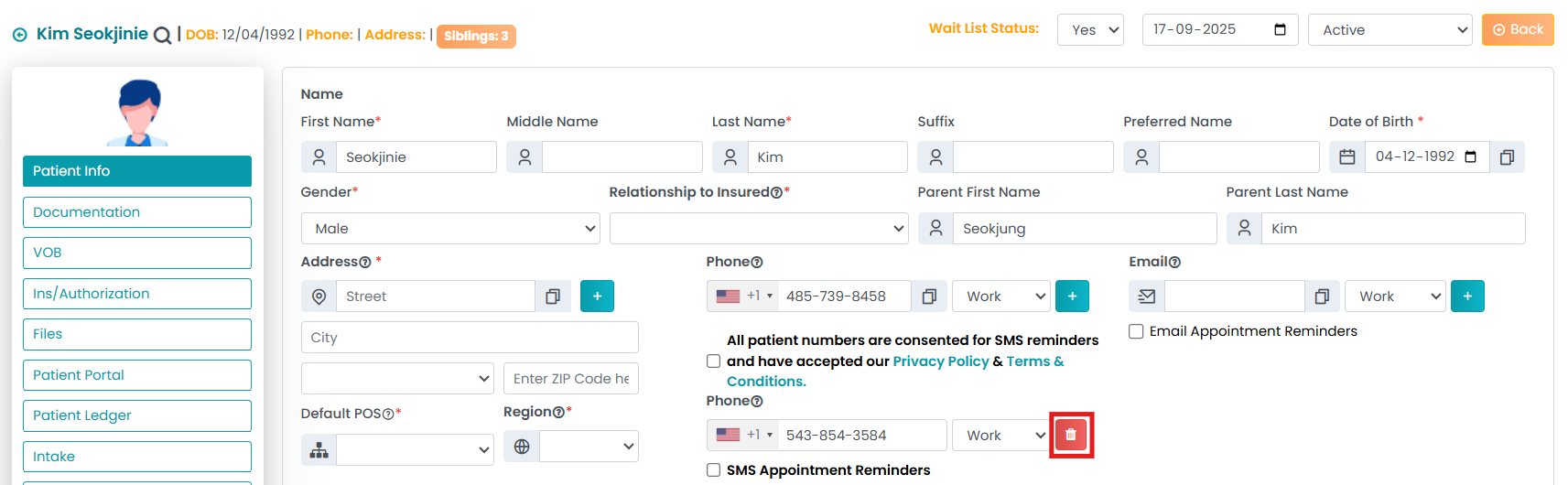This screenshot has height=485, width=1568.
Task: Copy the first phone number icon
Action: 929,296
